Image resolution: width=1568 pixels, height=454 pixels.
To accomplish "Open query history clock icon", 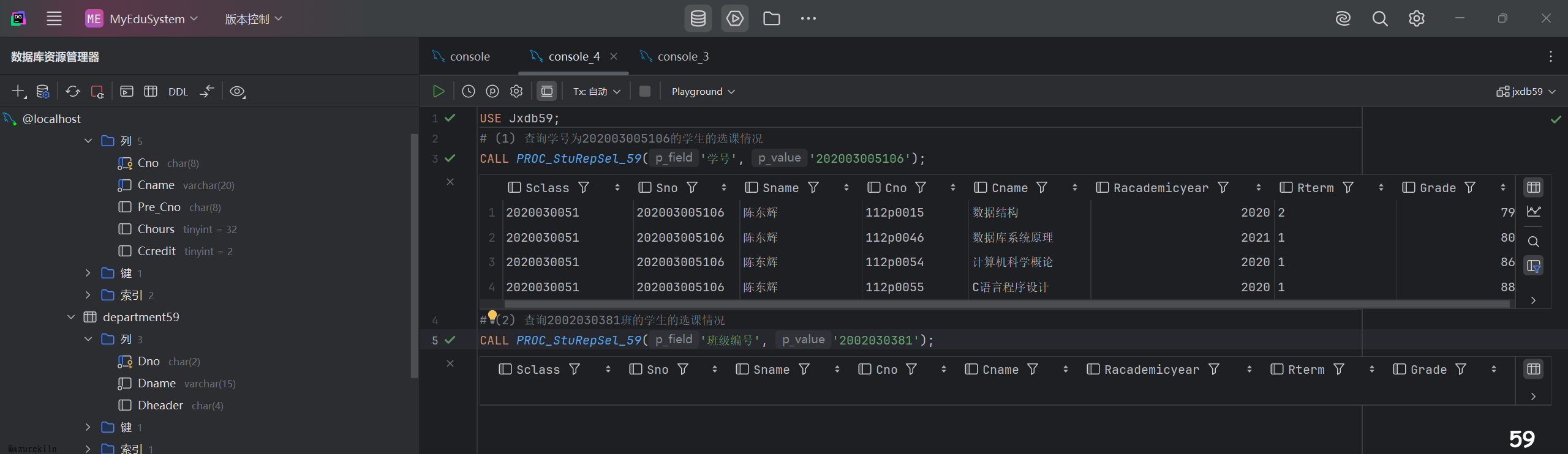I will 468,91.
